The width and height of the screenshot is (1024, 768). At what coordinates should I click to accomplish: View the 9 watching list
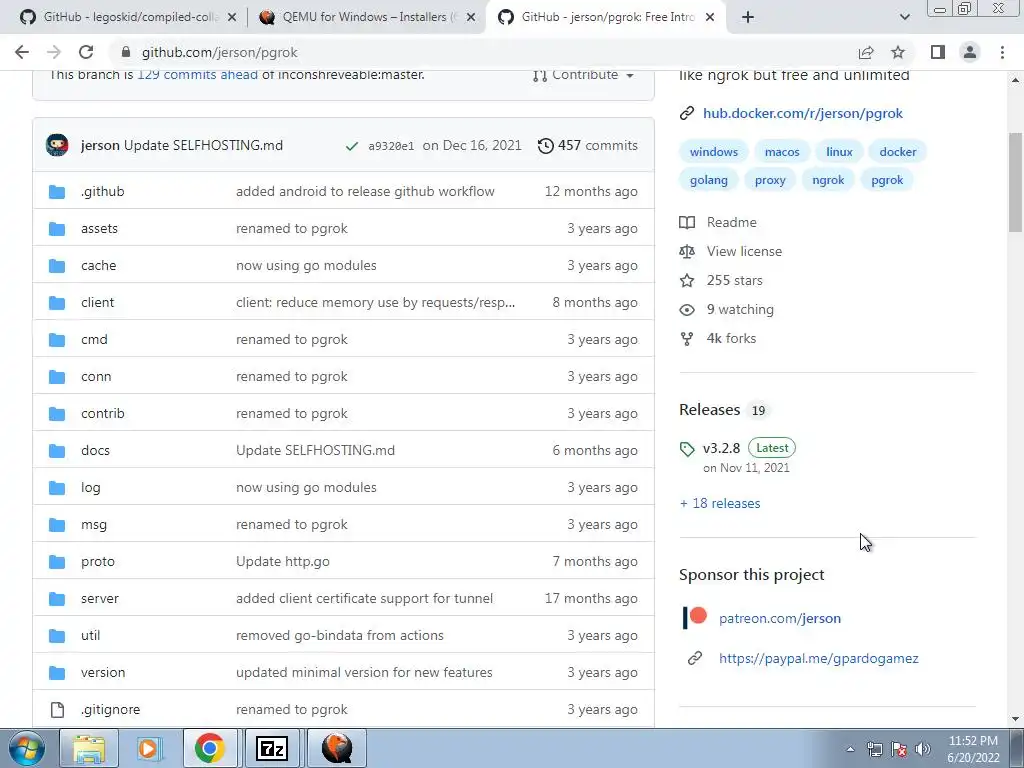740,310
